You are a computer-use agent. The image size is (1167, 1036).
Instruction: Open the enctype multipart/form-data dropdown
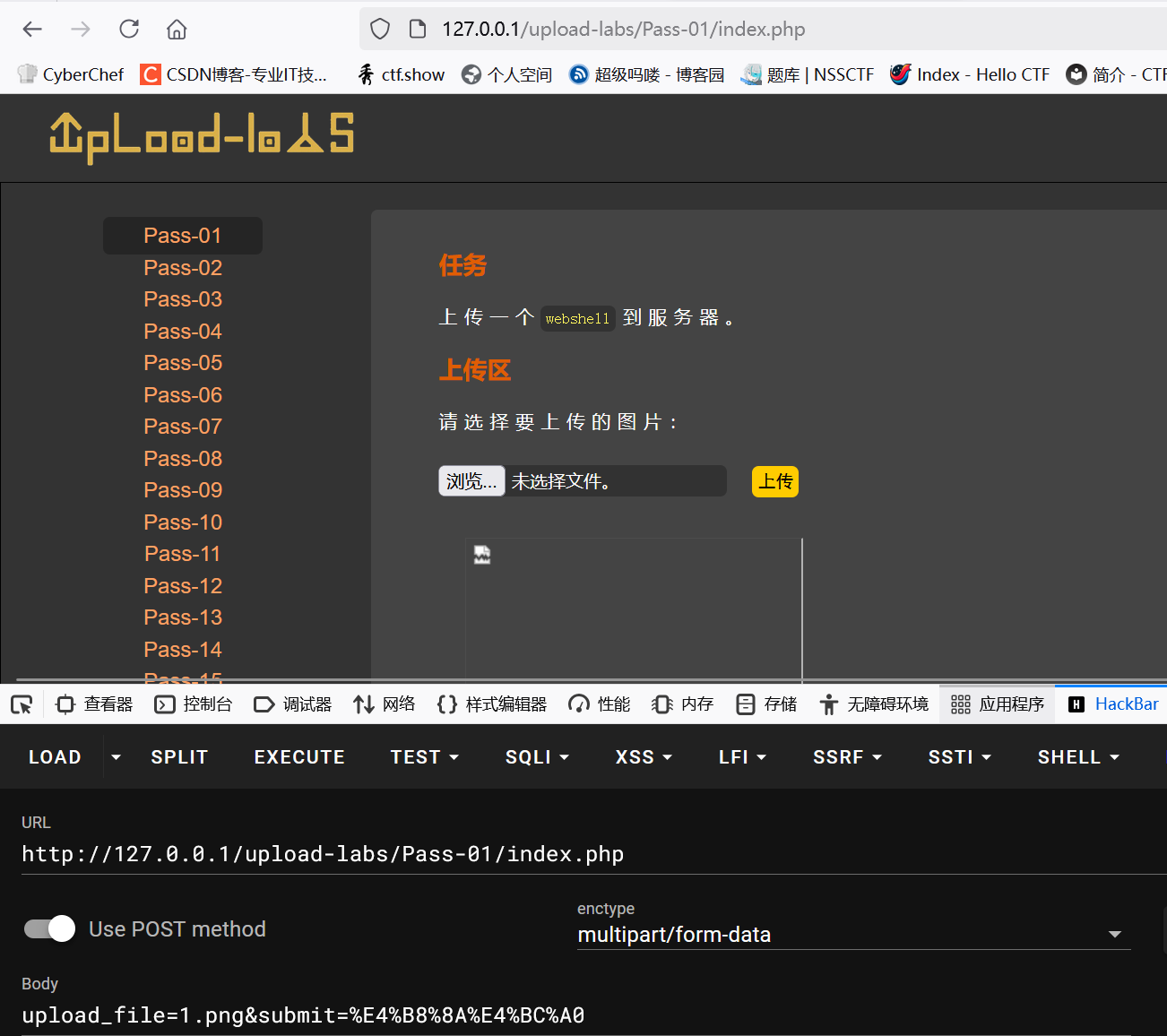click(x=854, y=935)
